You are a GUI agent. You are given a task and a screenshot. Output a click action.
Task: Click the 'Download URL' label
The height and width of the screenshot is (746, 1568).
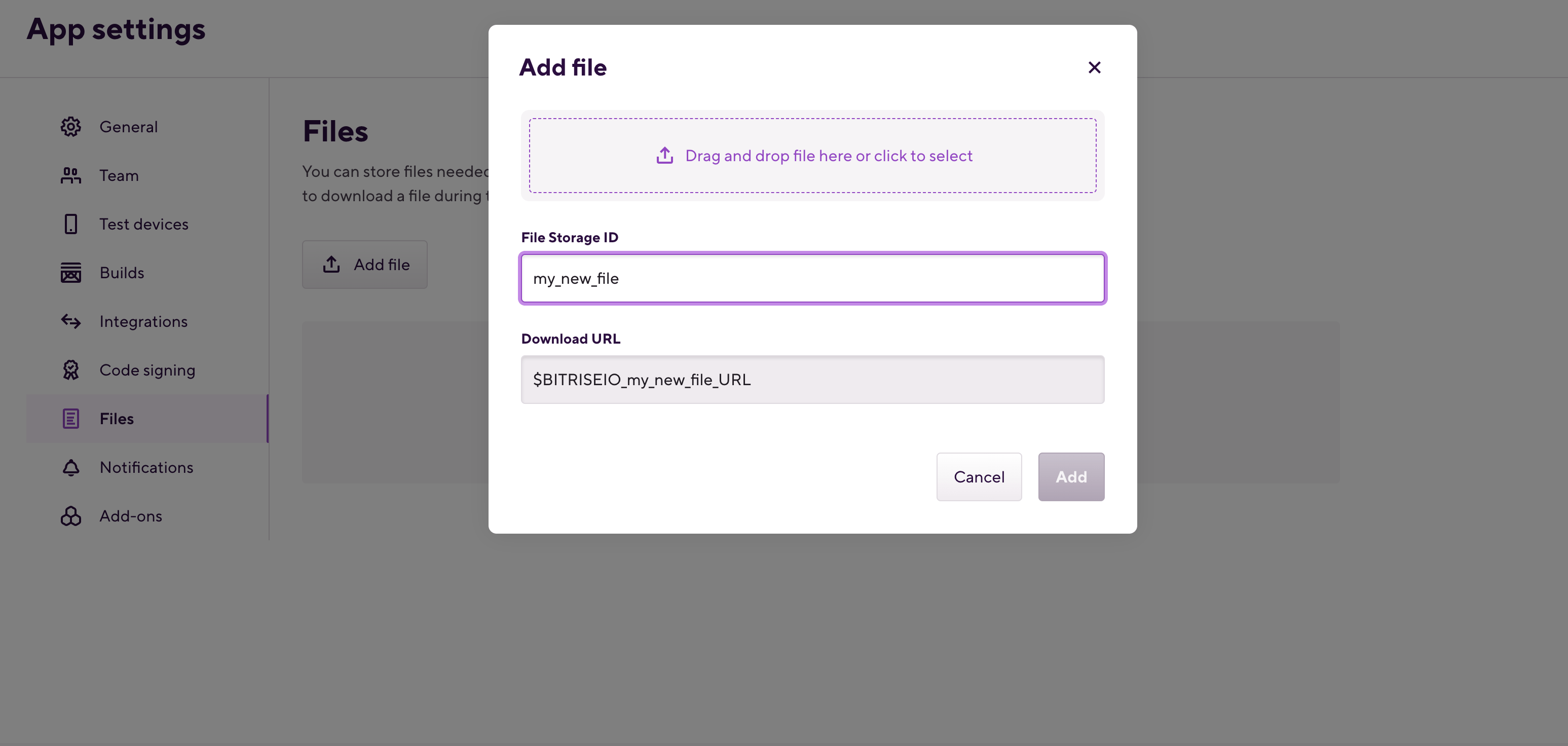pyautogui.click(x=571, y=339)
